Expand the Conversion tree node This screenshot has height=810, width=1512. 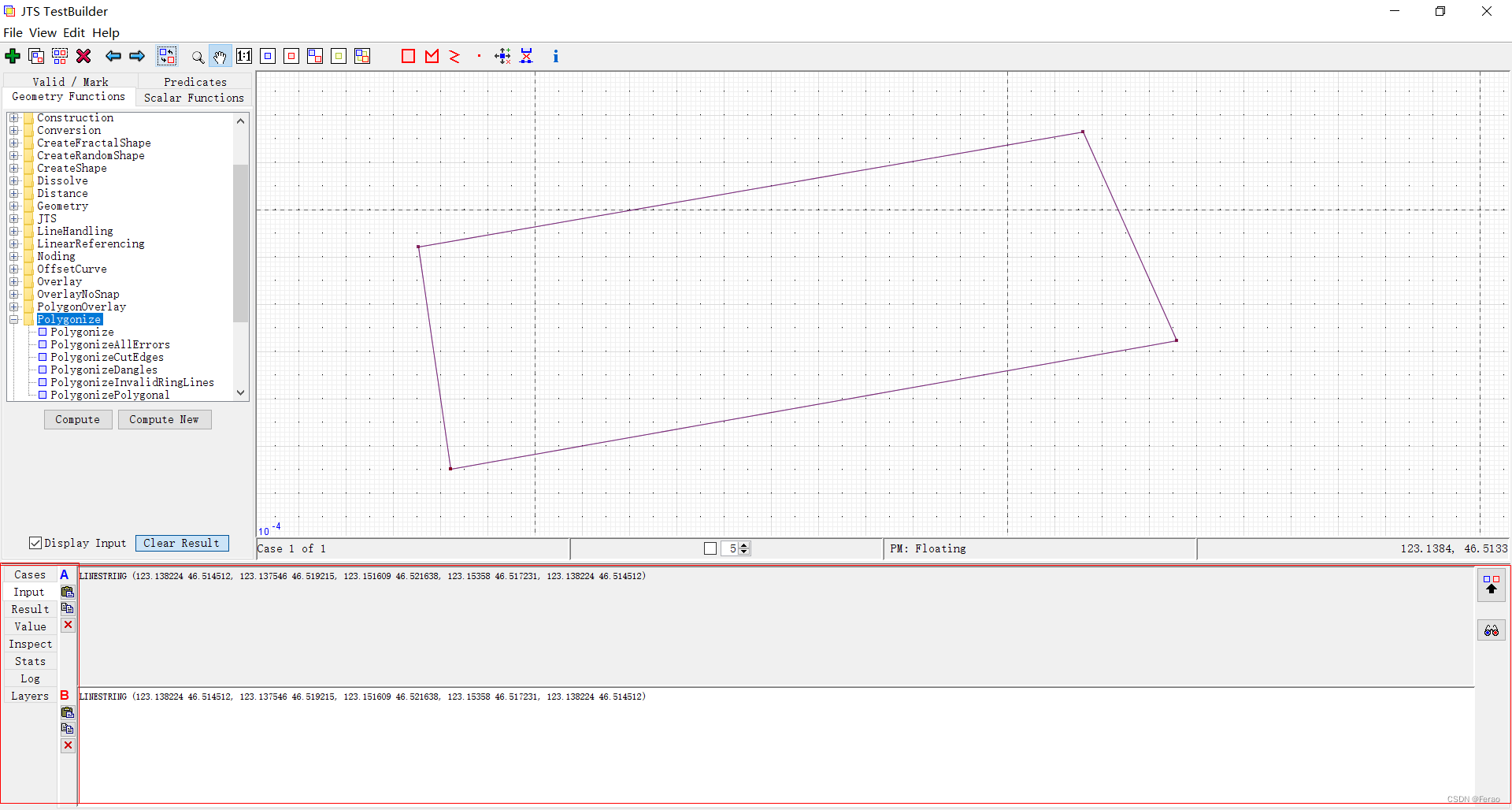[14, 131]
